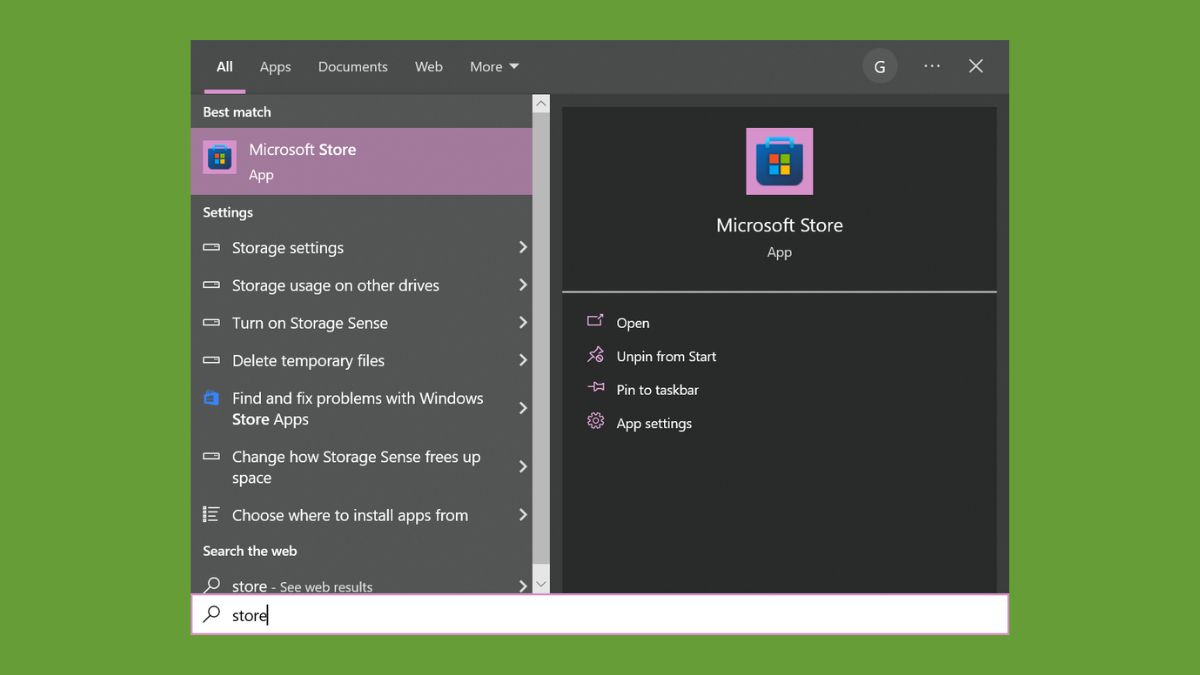Click Open for Microsoft Store
The height and width of the screenshot is (675, 1200).
[633, 323]
